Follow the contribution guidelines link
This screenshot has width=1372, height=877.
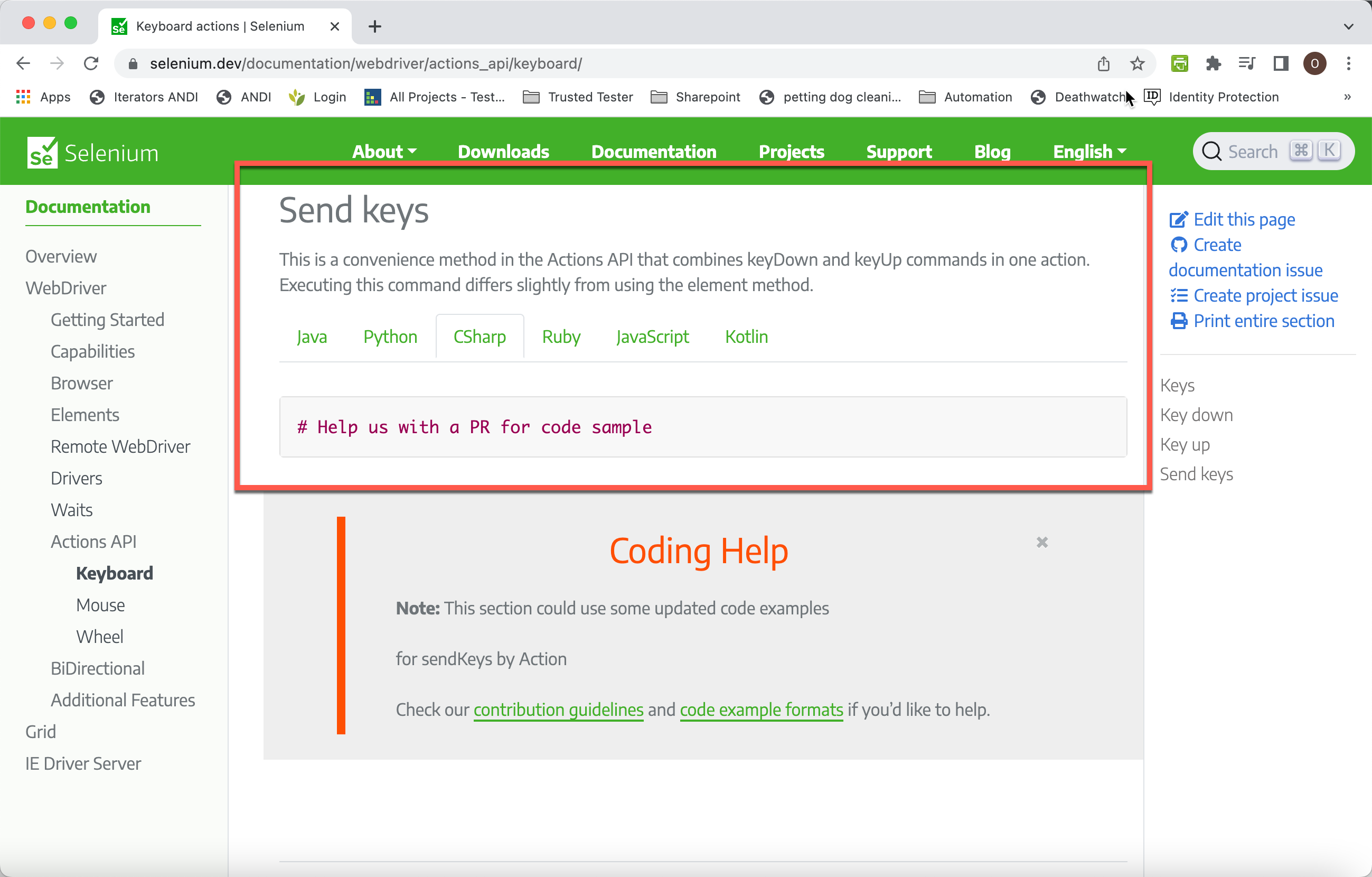(558, 710)
